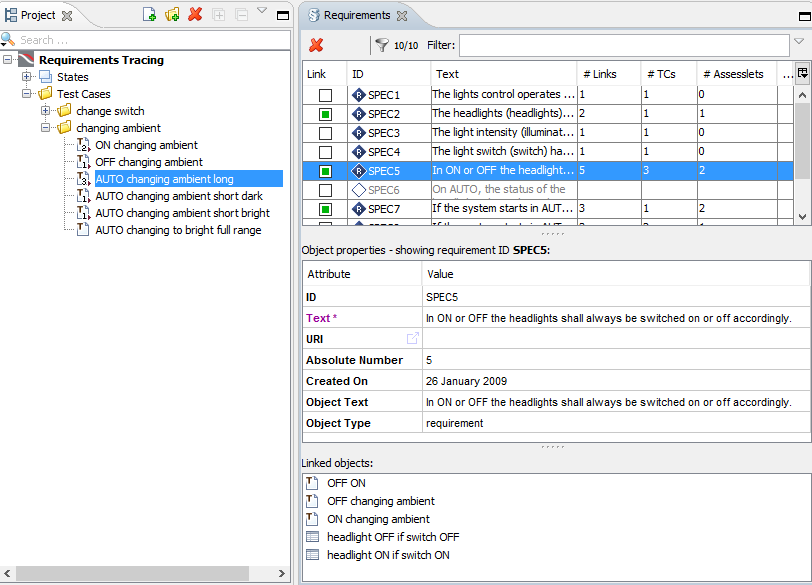Click the open URI link icon
The image size is (812, 585).
tap(413, 339)
